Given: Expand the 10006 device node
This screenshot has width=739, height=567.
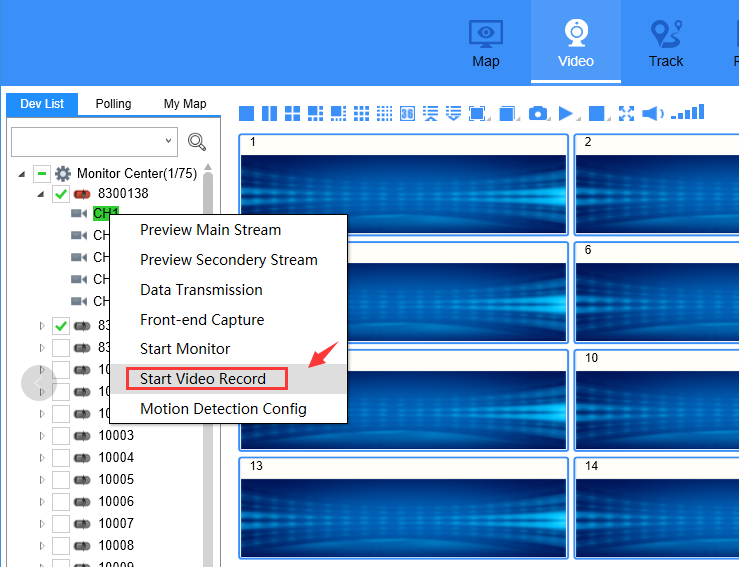Looking at the screenshot, I should [x=42, y=501].
